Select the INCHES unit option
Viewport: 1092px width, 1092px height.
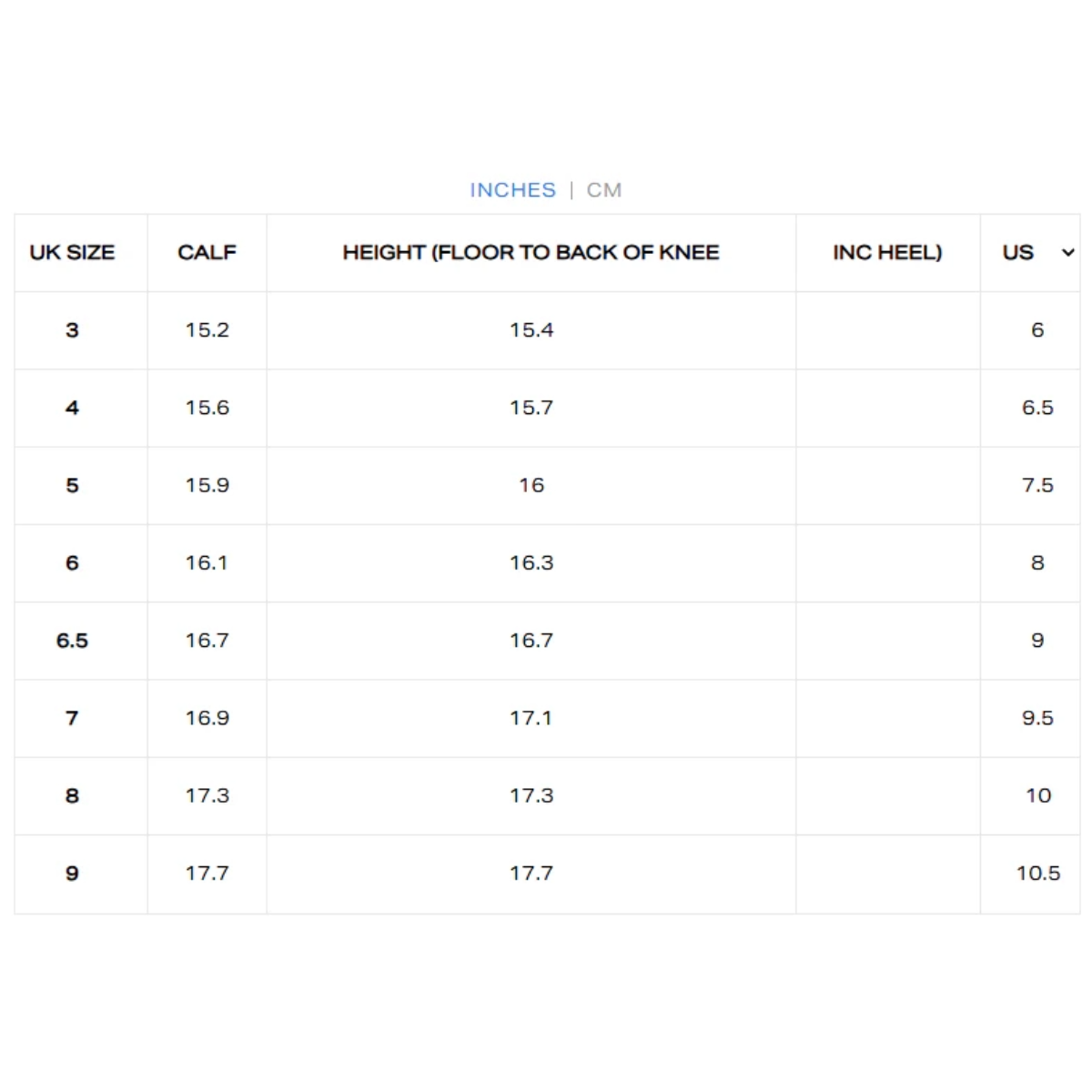pyautogui.click(x=512, y=190)
